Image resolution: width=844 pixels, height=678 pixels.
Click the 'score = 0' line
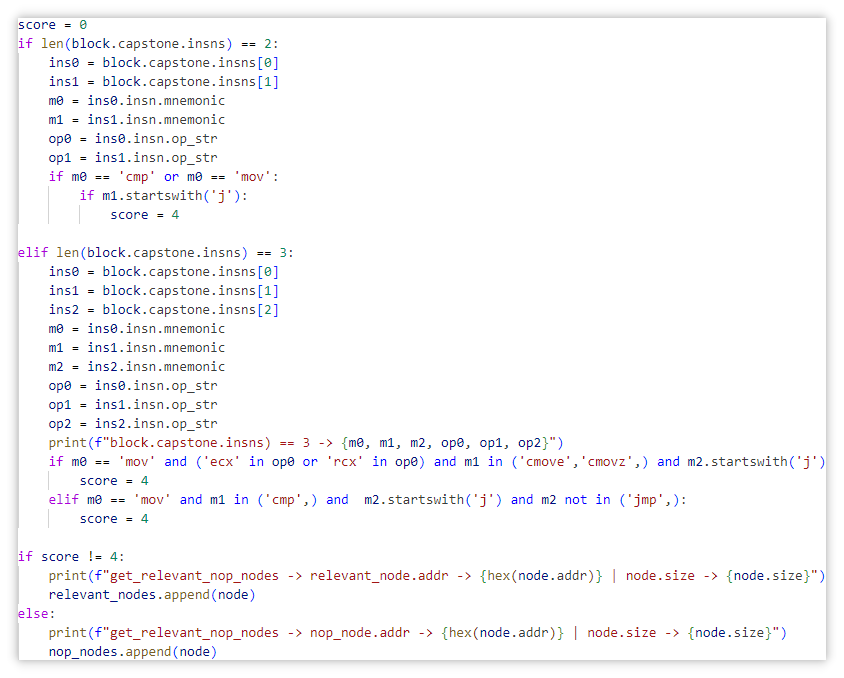pos(52,25)
